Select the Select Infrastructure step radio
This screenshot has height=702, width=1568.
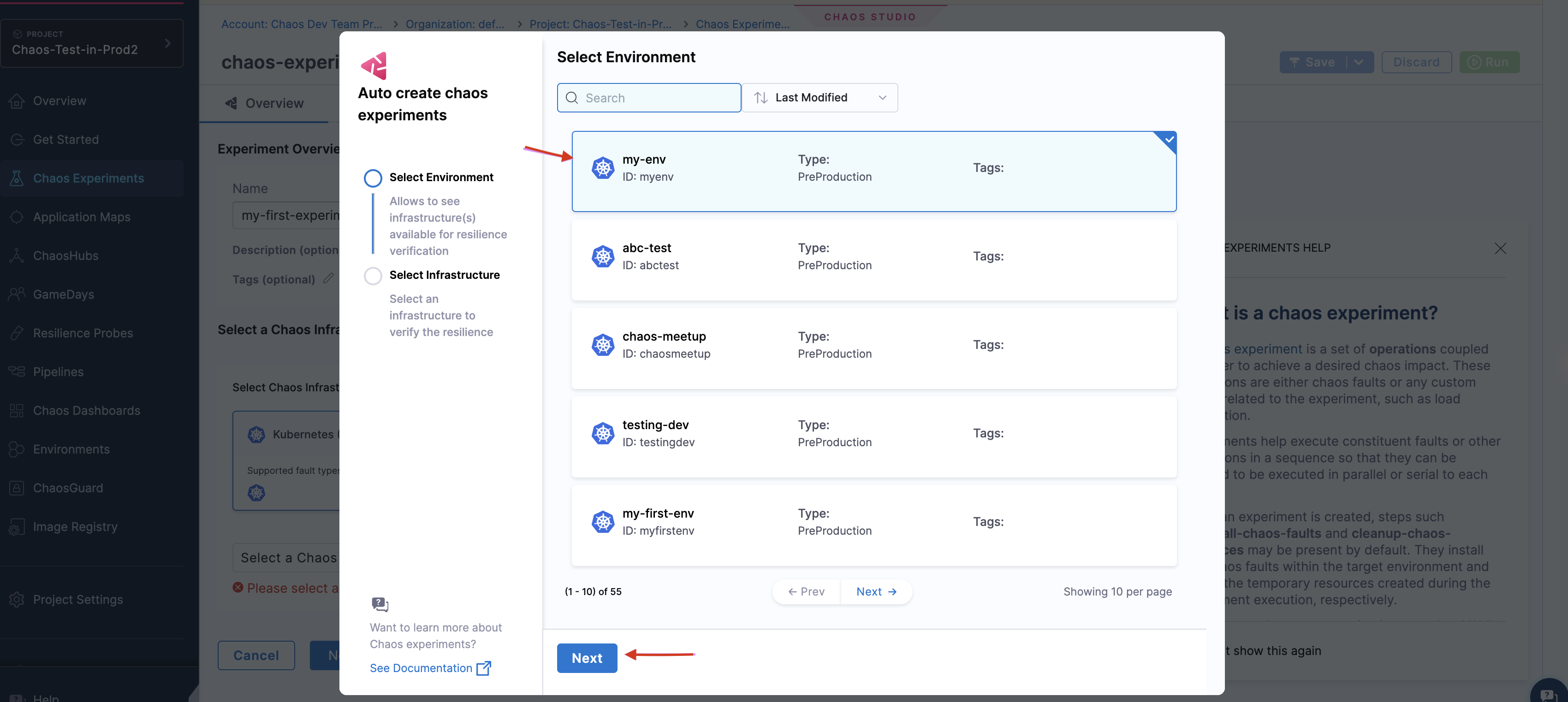point(373,276)
